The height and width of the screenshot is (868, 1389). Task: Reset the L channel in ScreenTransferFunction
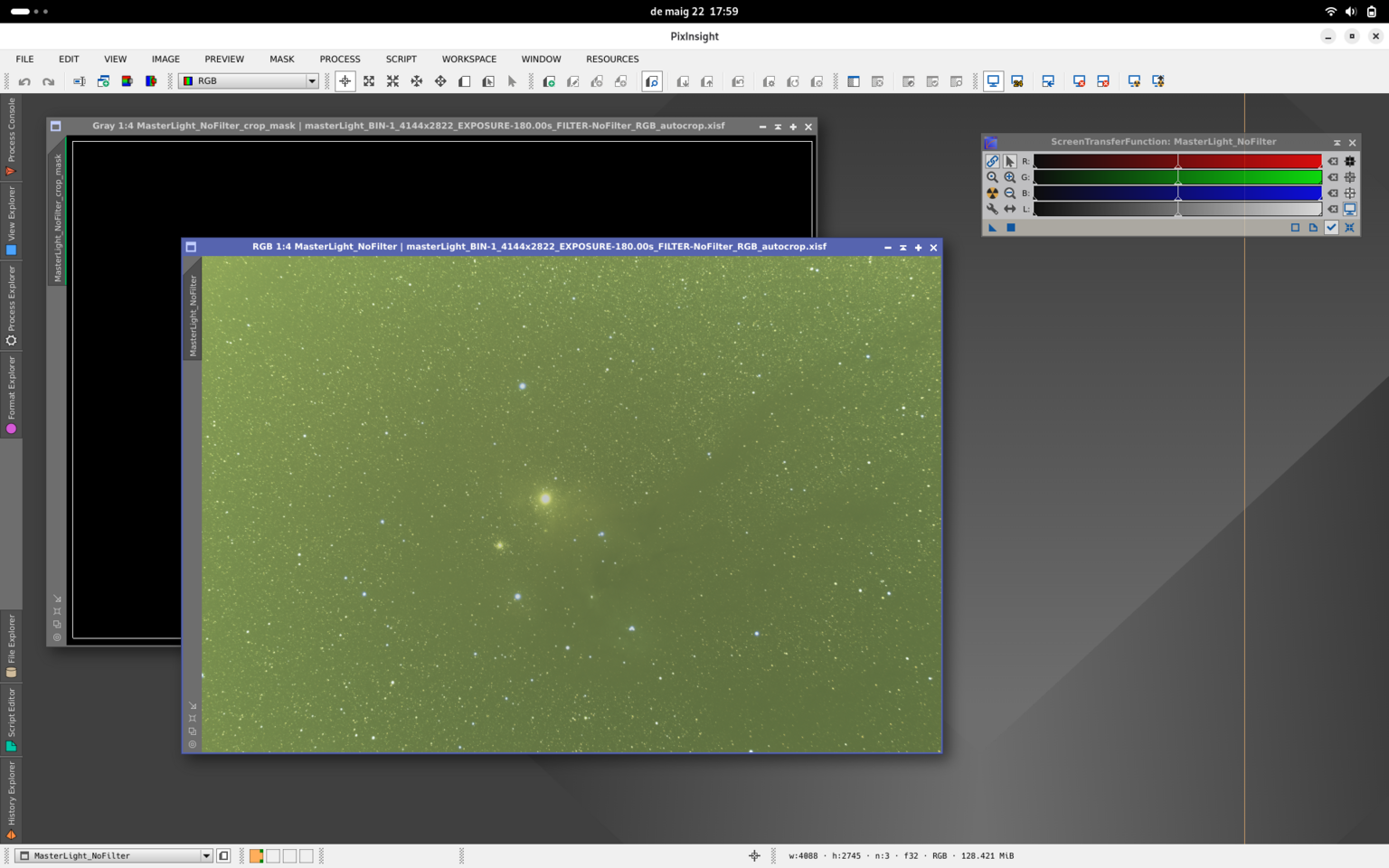1332,209
